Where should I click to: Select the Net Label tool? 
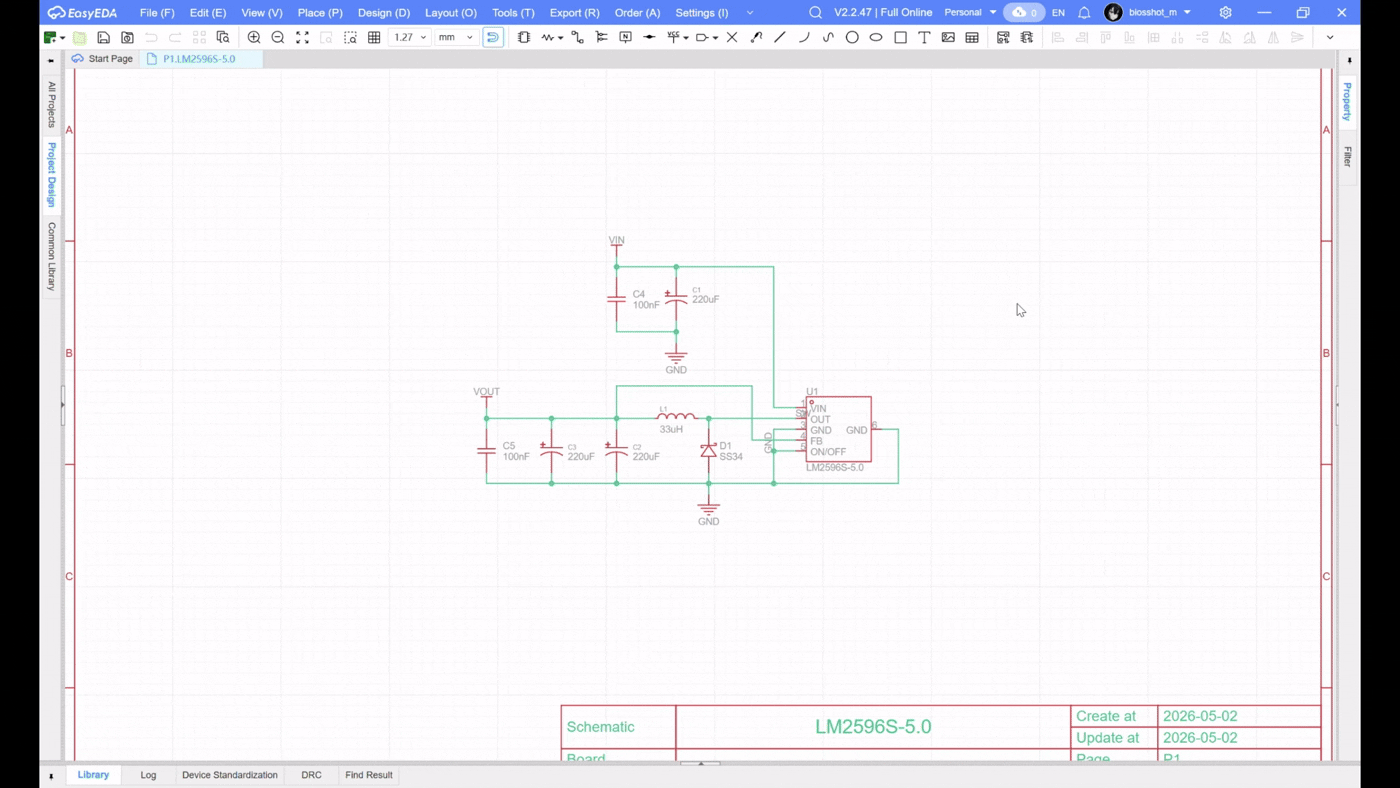point(625,37)
